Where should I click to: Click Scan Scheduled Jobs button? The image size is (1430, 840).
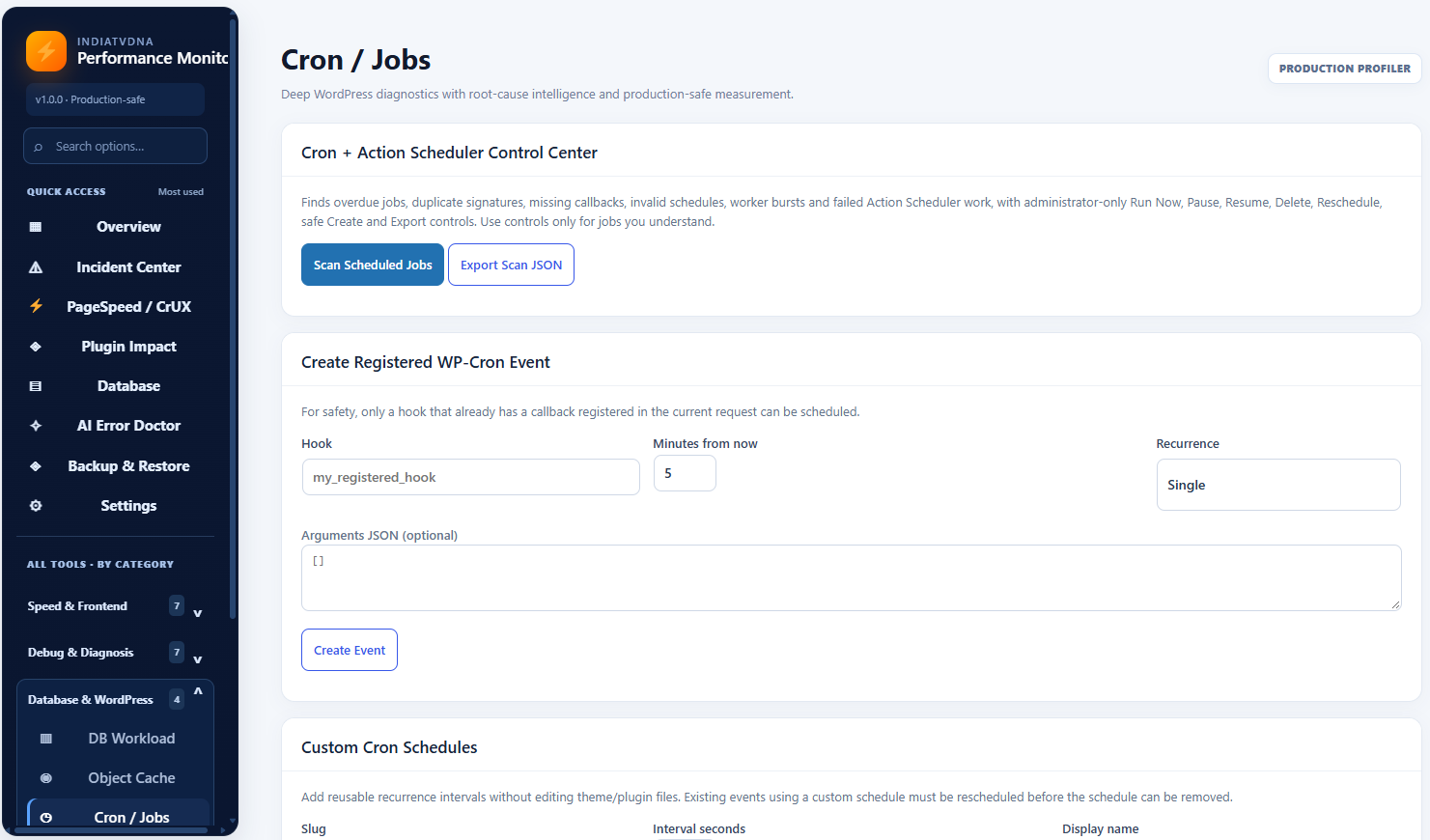(x=373, y=265)
